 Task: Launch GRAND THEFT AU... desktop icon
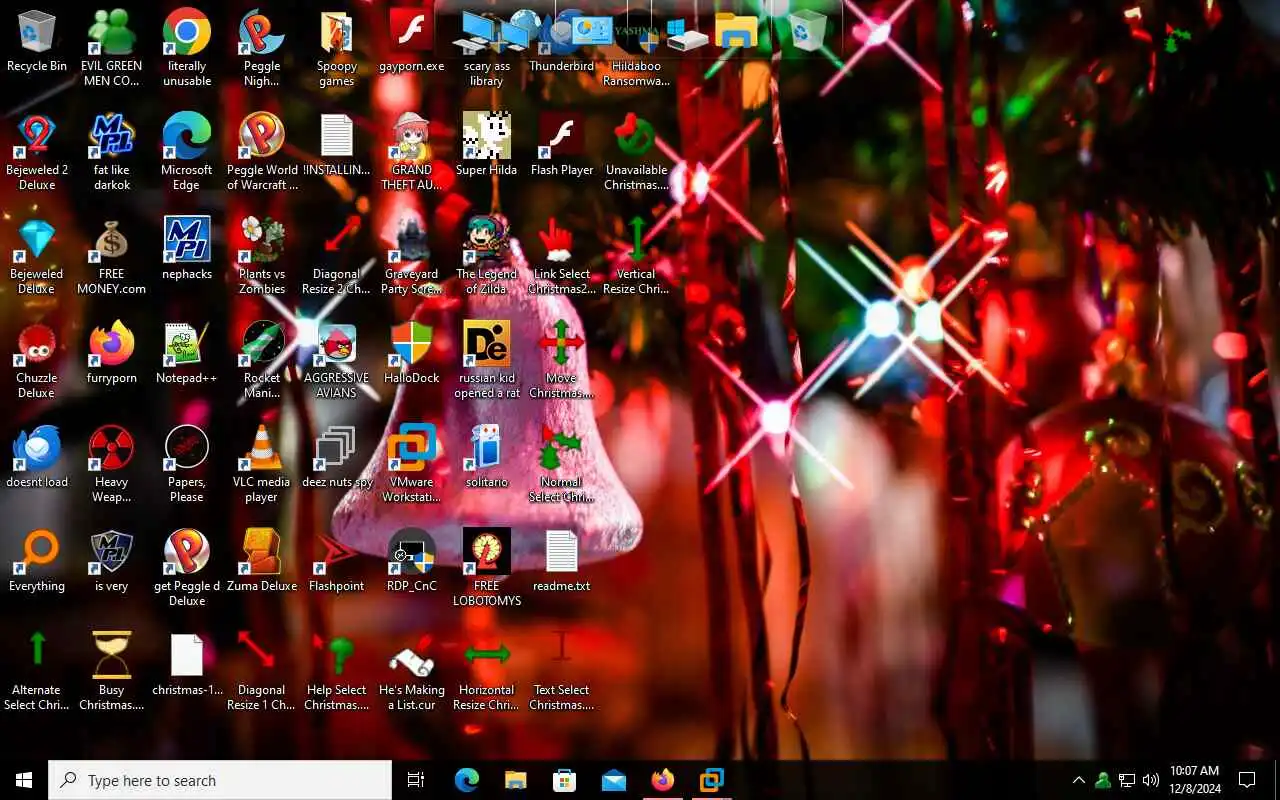[x=412, y=152]
